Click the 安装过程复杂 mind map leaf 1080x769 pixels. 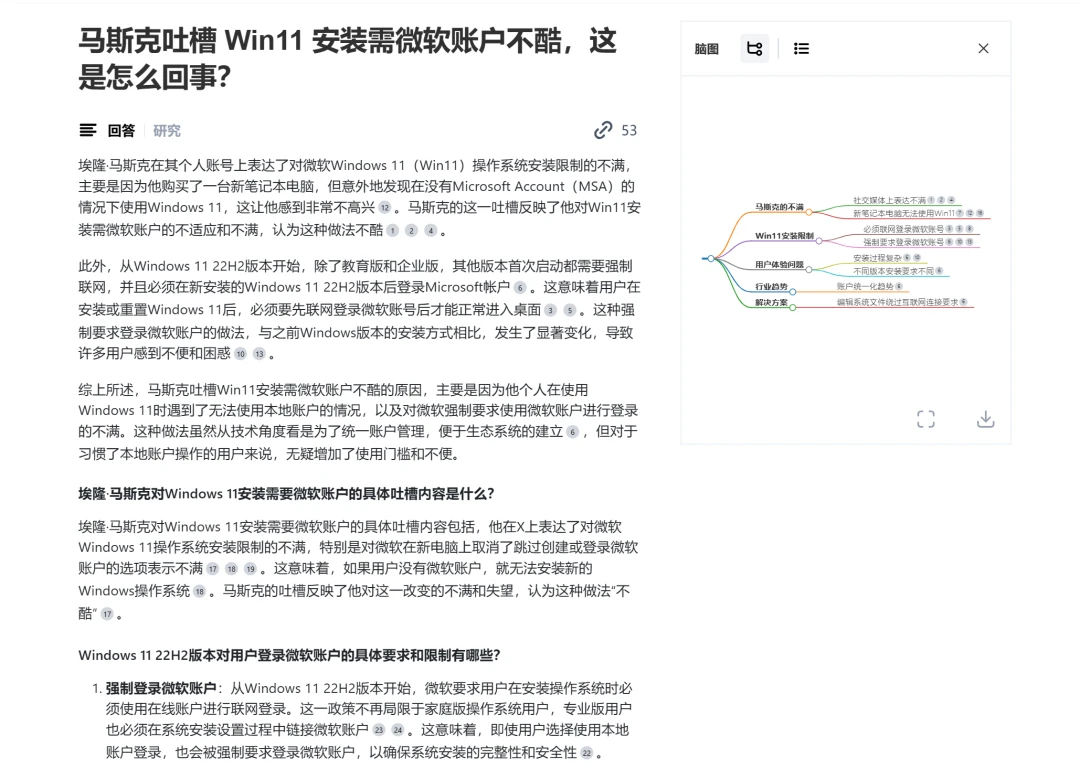(x=877, y=258)
